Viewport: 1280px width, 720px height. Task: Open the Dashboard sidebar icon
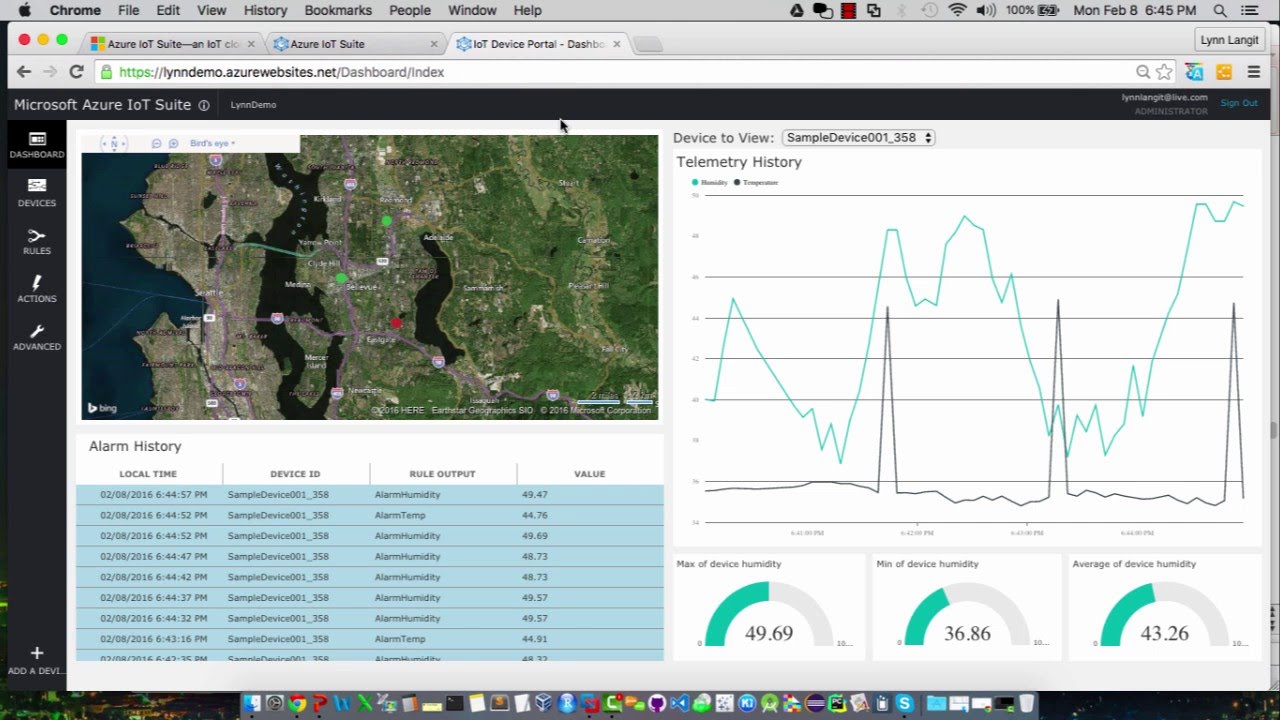(37, 145)
